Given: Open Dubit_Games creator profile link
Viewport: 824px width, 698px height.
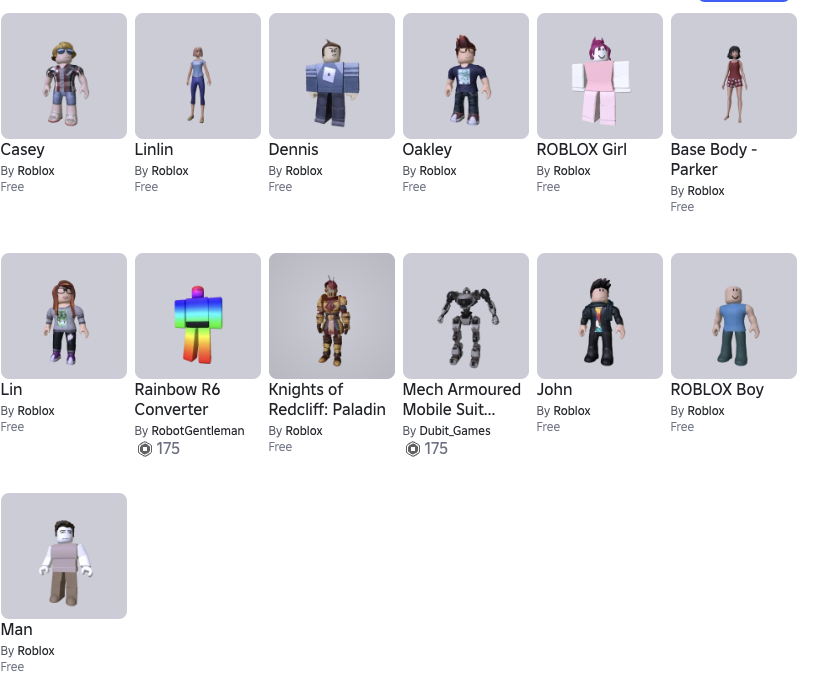Looking at the screenshot, I should click(455, 431).
